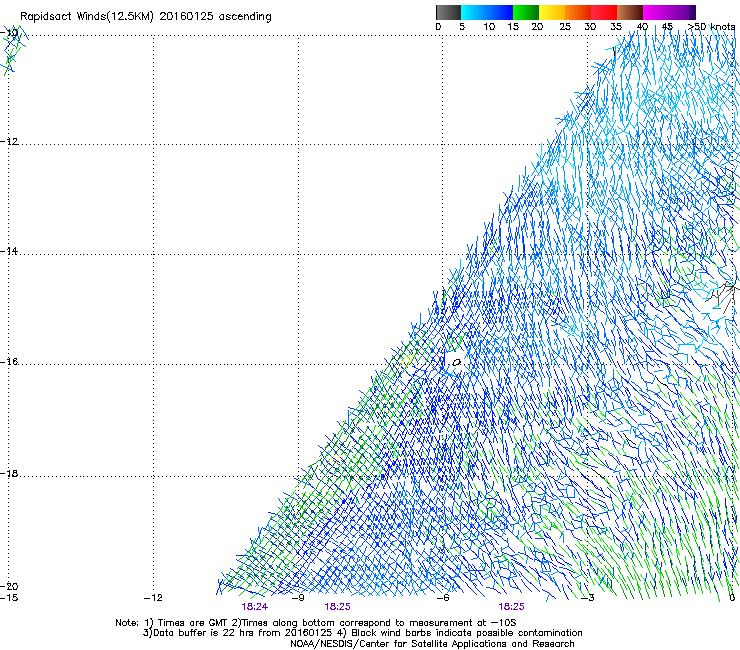Click the '>50 knots' legend label
The height and width of the screenshot is (650, 740).
711,27
